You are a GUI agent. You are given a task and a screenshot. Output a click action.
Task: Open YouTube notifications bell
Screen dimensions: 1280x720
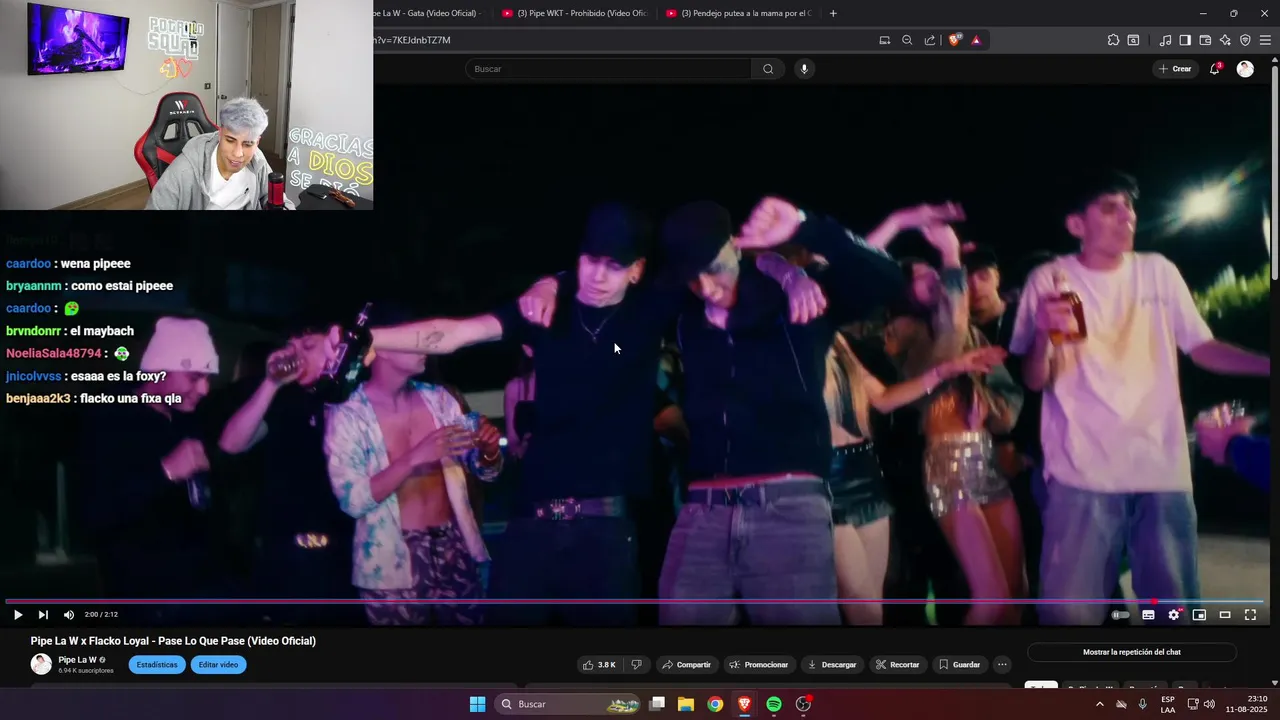pos(1215,69)
